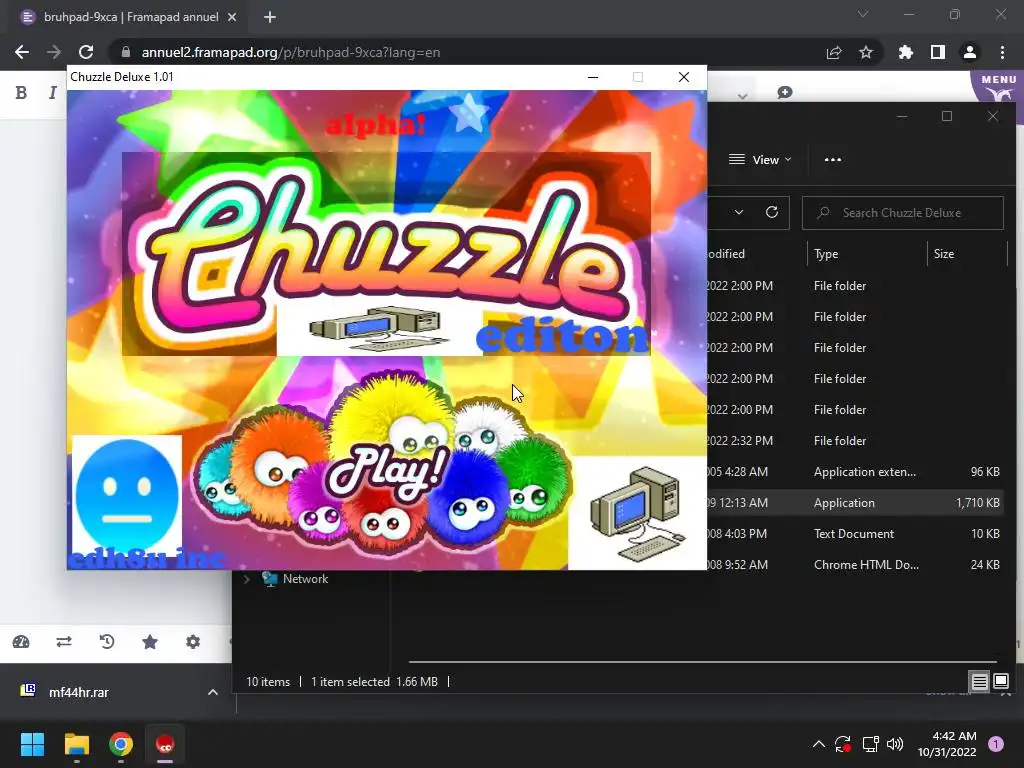Refresh the File Explorer folder

[x=772, y=212]
